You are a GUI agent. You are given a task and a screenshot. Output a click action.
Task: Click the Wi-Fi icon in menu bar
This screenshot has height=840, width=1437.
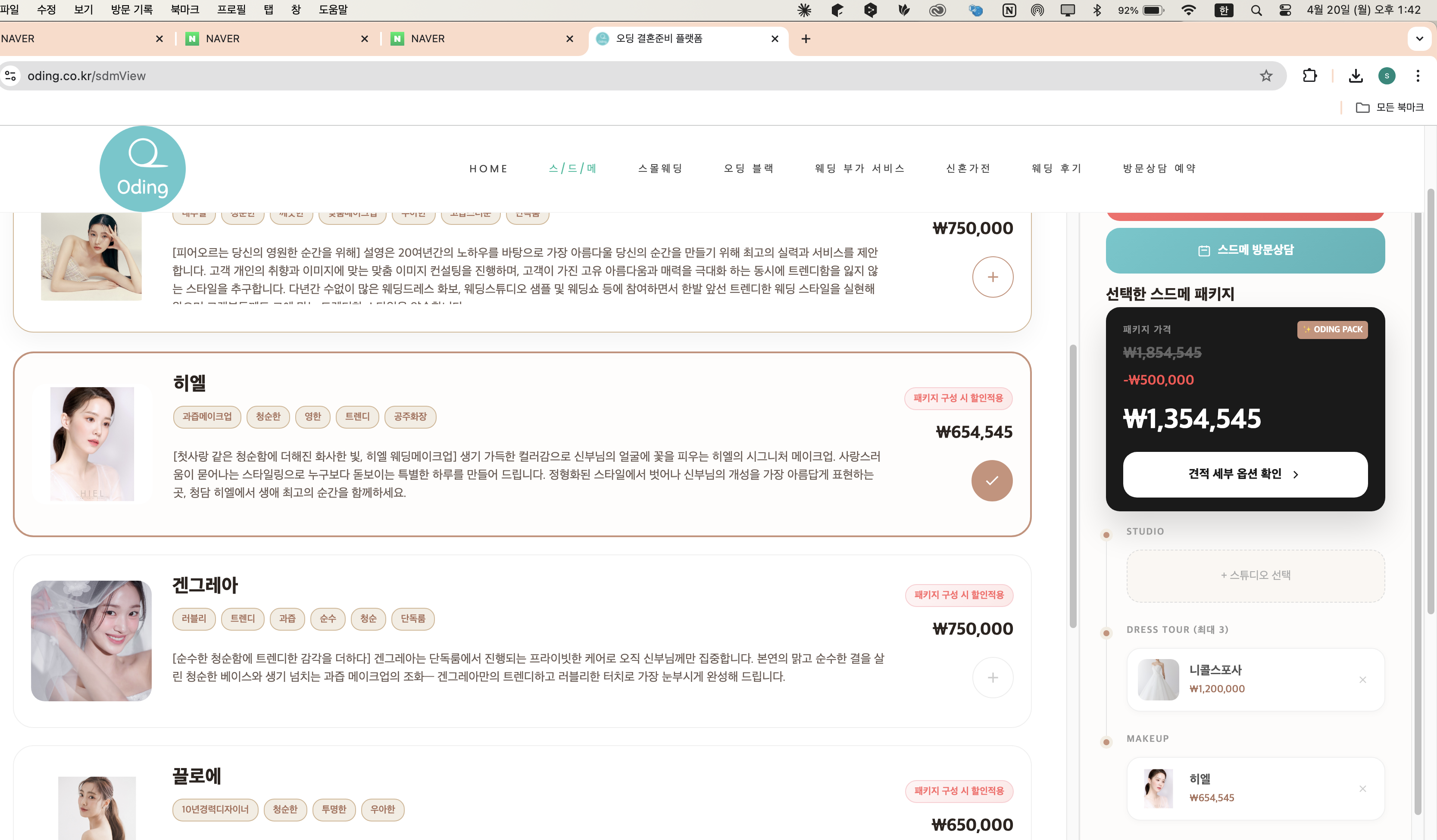click(x=1188, y=9)
